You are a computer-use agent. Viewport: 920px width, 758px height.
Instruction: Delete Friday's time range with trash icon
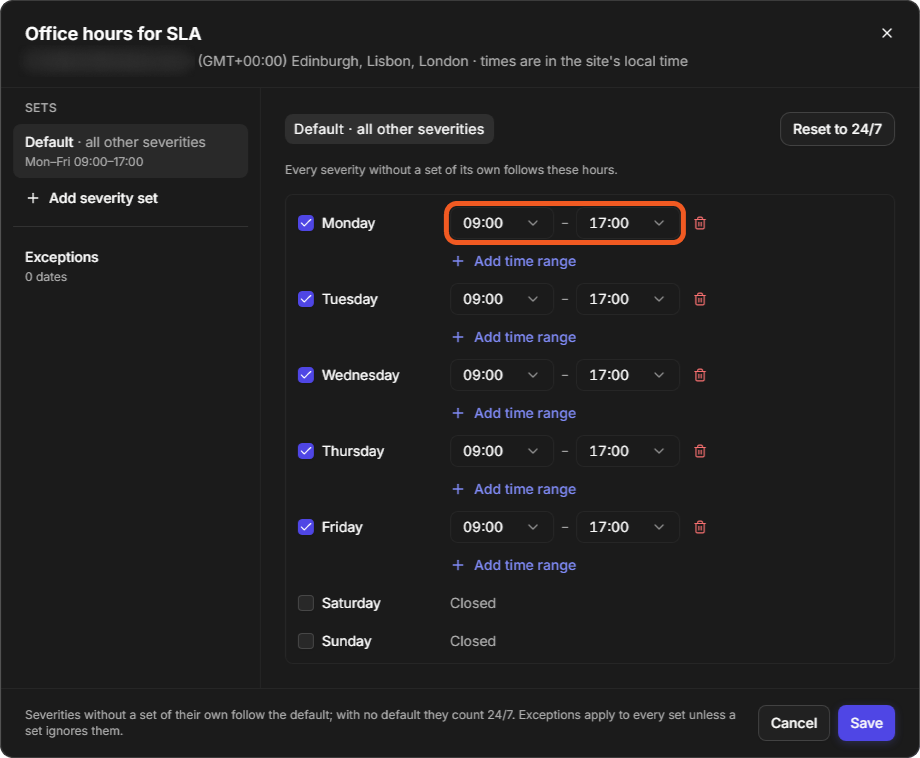click(700, 527)
